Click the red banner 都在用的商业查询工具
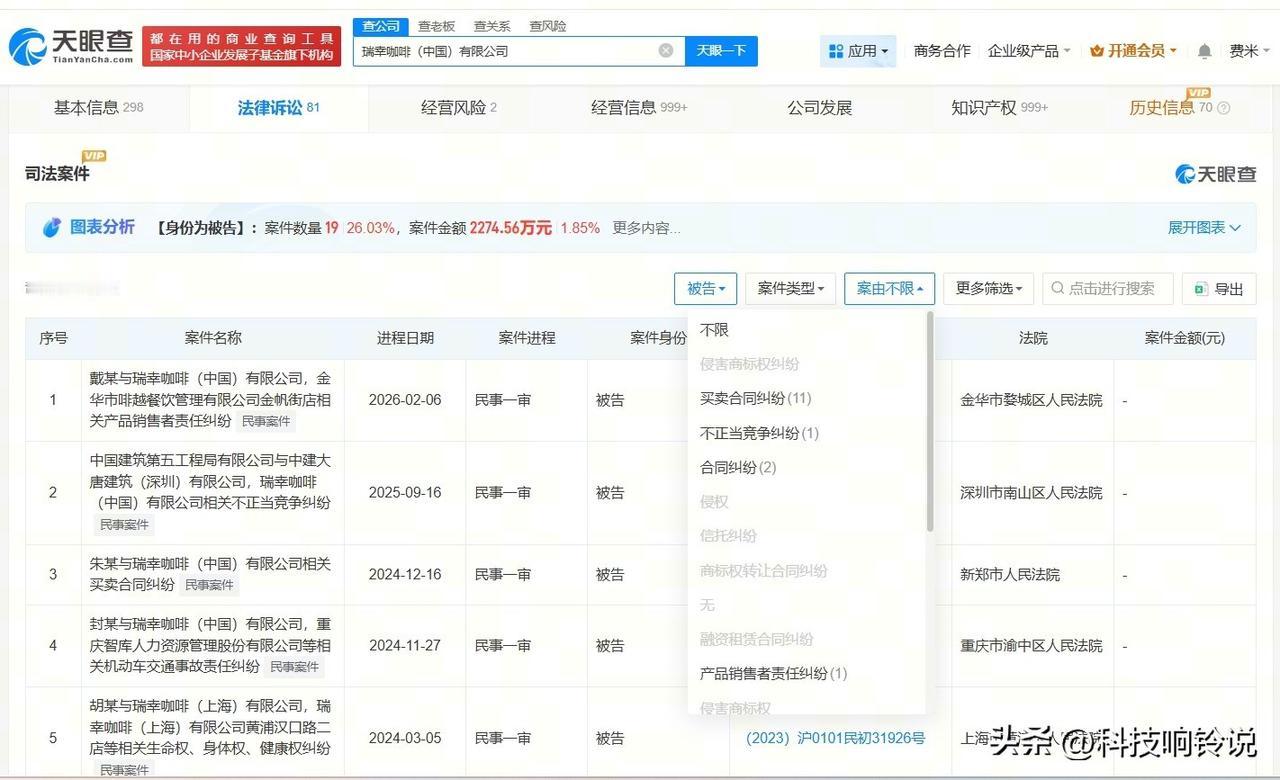The height and width of the screenshot is (780, 1280). coord(241,46)
